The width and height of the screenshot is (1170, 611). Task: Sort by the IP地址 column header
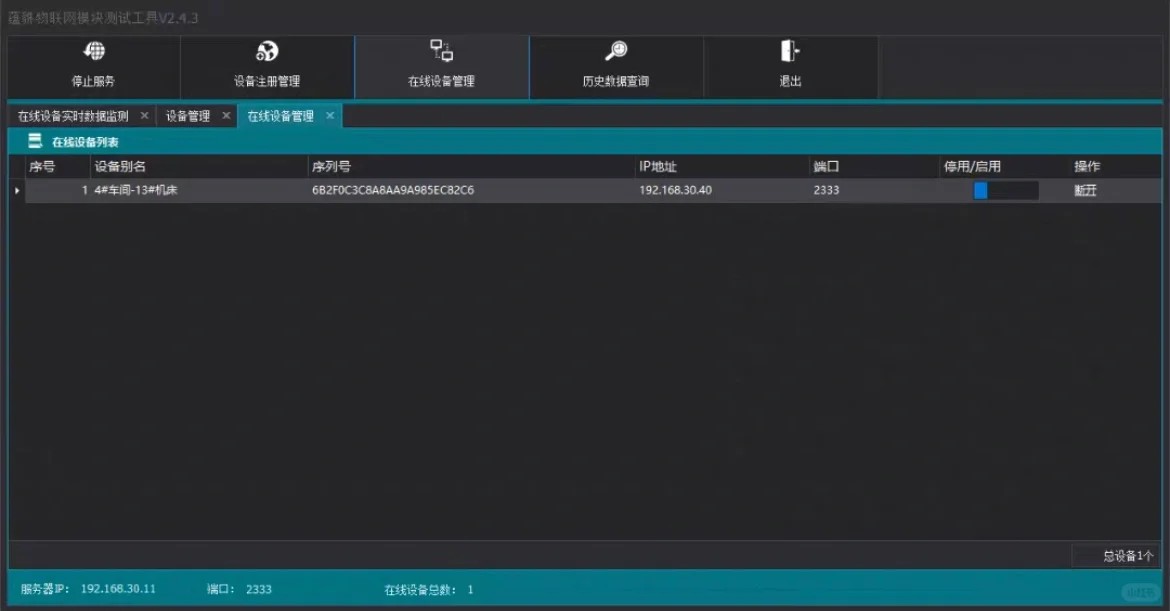pyautogui.click(x=658, y=167)
